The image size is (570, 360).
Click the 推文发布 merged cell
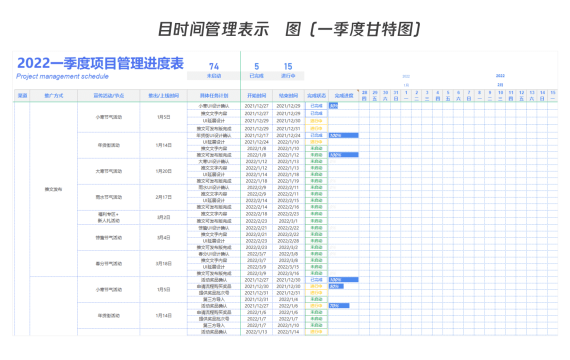(53, 189)
